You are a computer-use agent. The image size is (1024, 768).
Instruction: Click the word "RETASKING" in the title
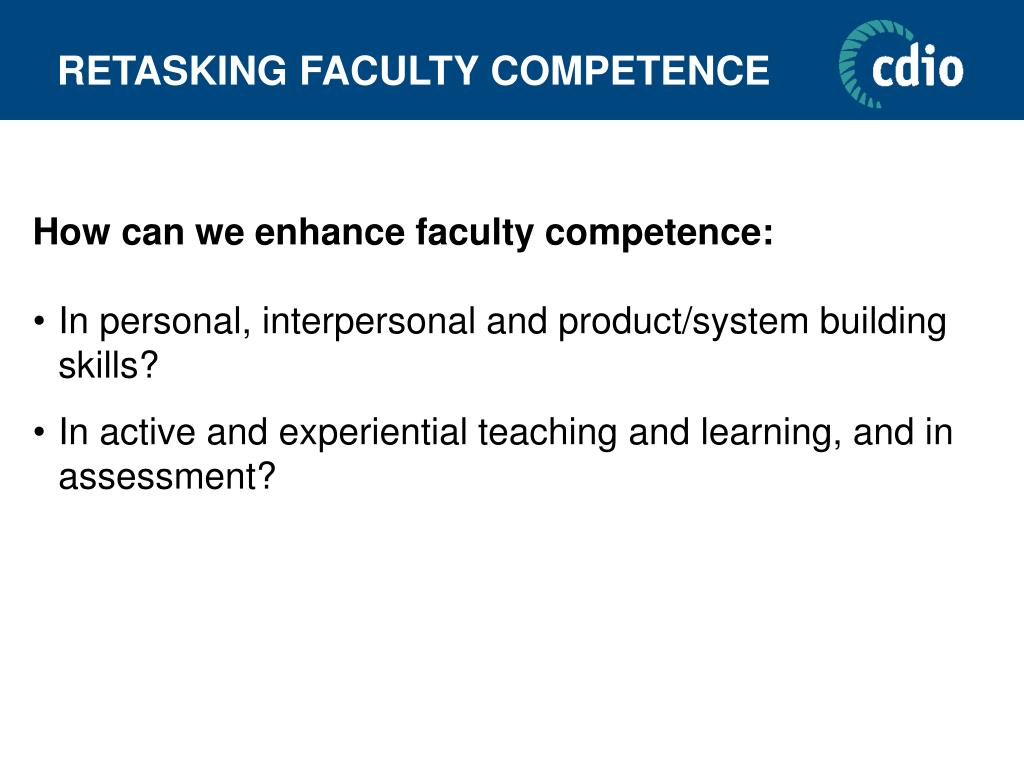[x=172, y=70]
